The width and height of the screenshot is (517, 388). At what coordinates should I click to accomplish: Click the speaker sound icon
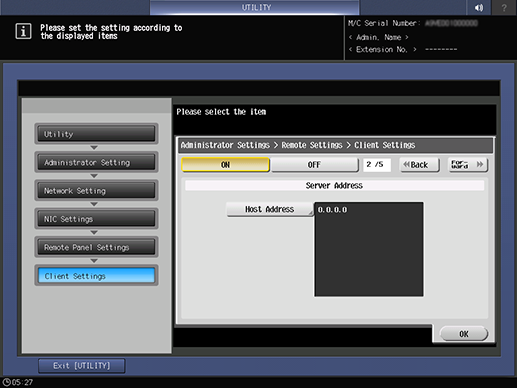[479, 7]
